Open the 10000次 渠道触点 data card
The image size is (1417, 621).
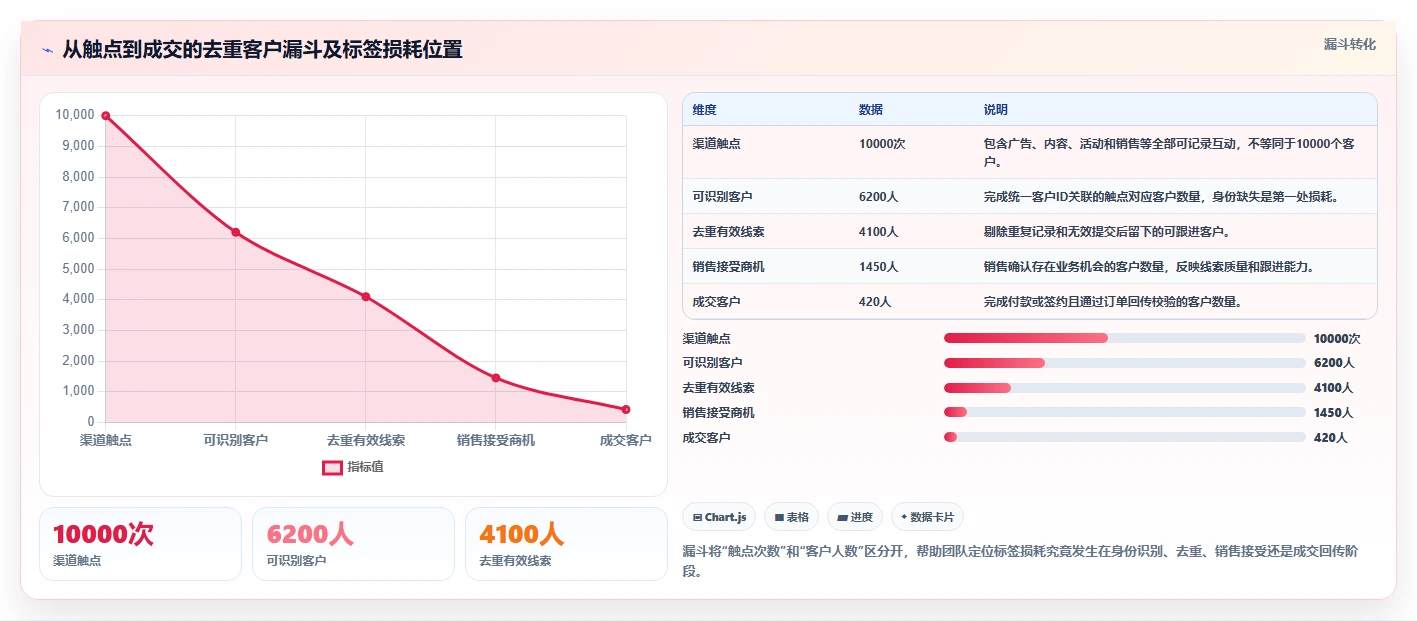[x=140, y=544]
